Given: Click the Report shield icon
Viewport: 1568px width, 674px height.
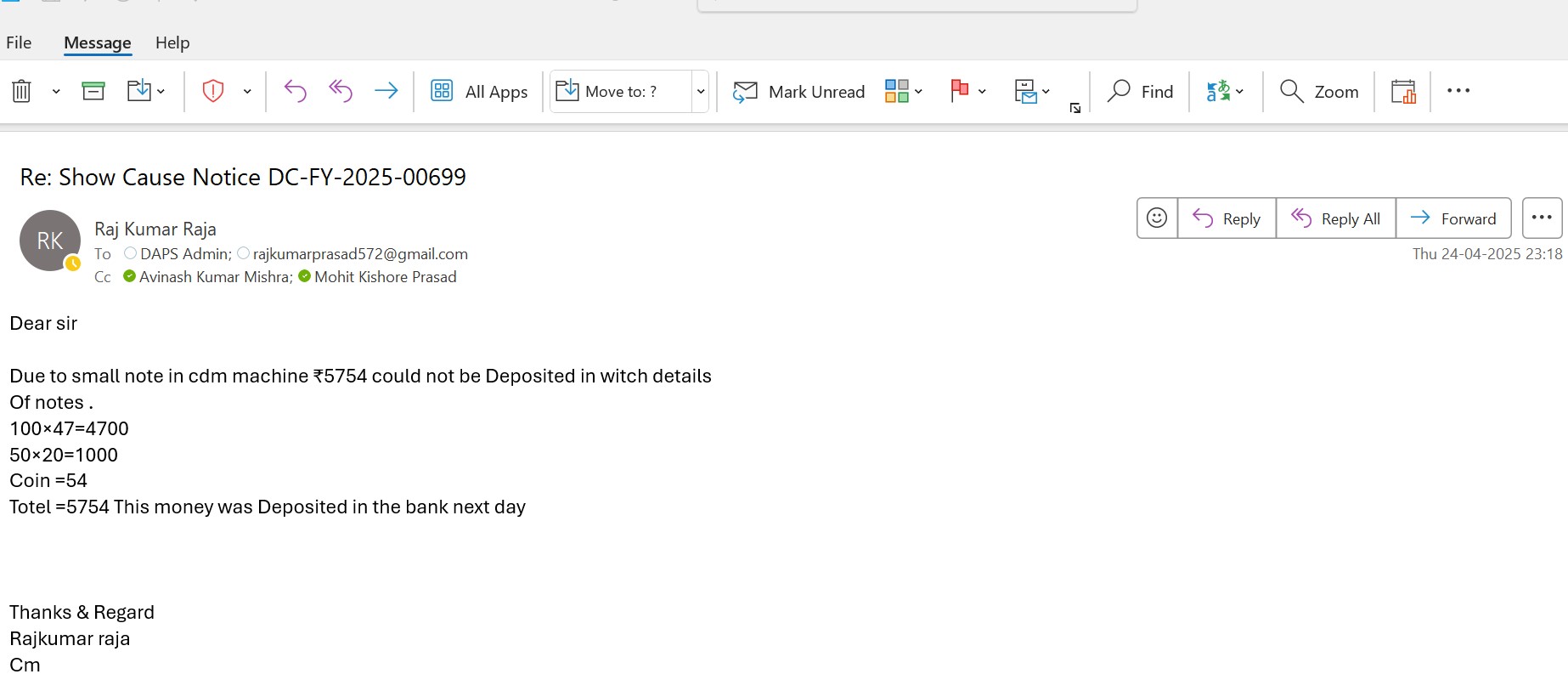Looking at the screenshot, I should [x=212, y=91].
